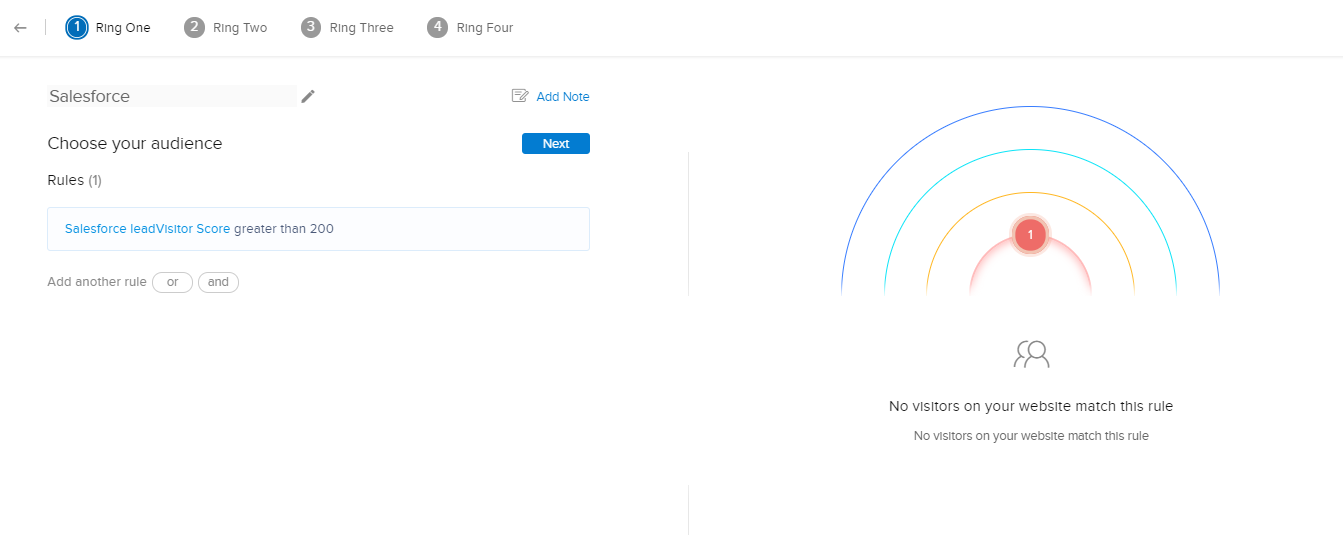Click the back arrow icon
Image resolution: width=1343 pixels, height=535 pixels.
20,28
